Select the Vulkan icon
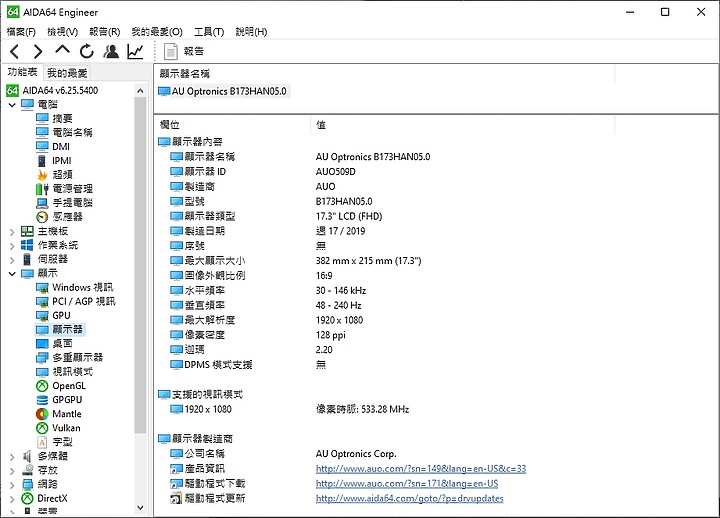Image resolution: width=720 pixels, height=518 pixels. coord(42,428)
